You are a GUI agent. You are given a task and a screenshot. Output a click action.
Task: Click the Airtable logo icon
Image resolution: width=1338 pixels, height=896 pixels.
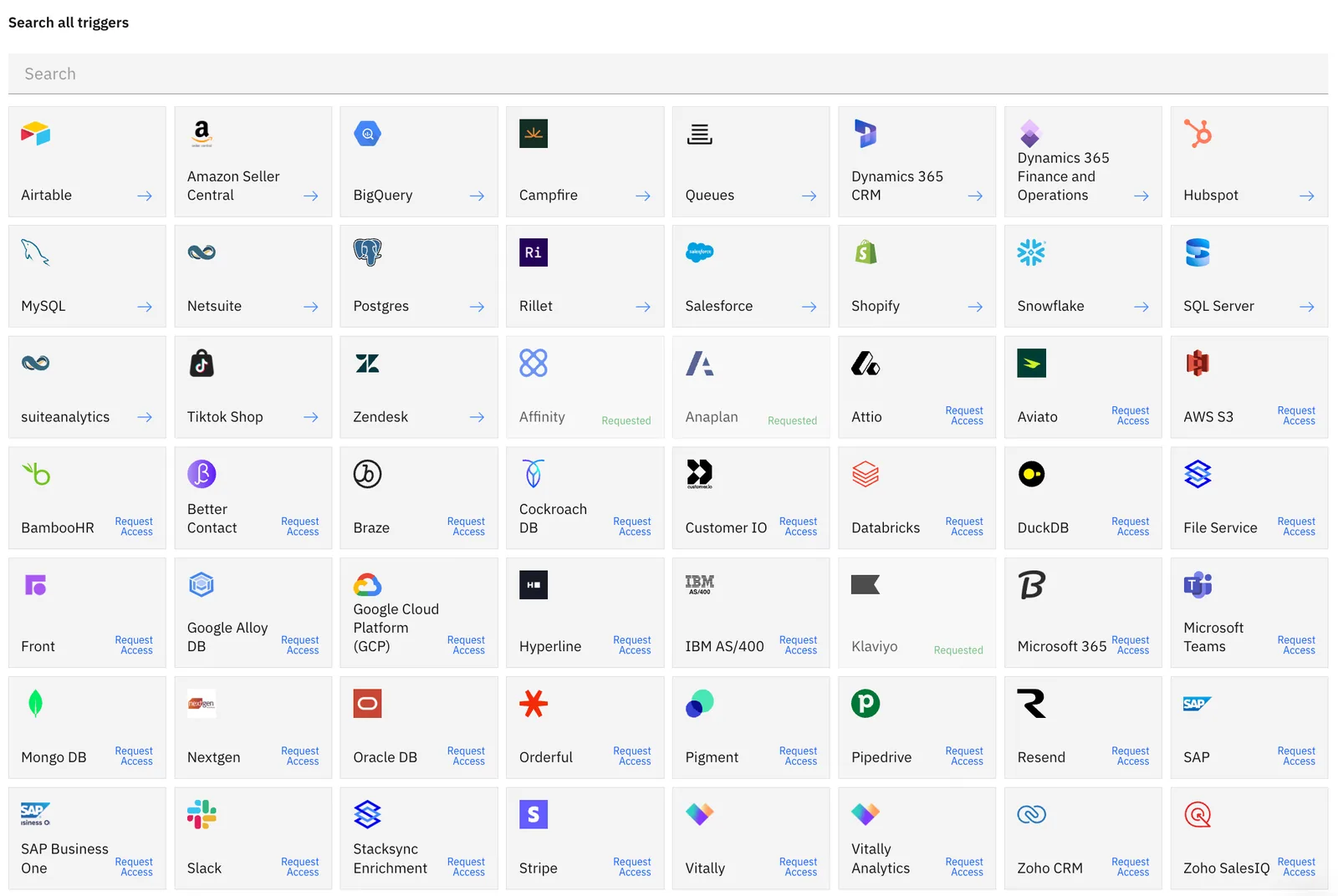36,134
